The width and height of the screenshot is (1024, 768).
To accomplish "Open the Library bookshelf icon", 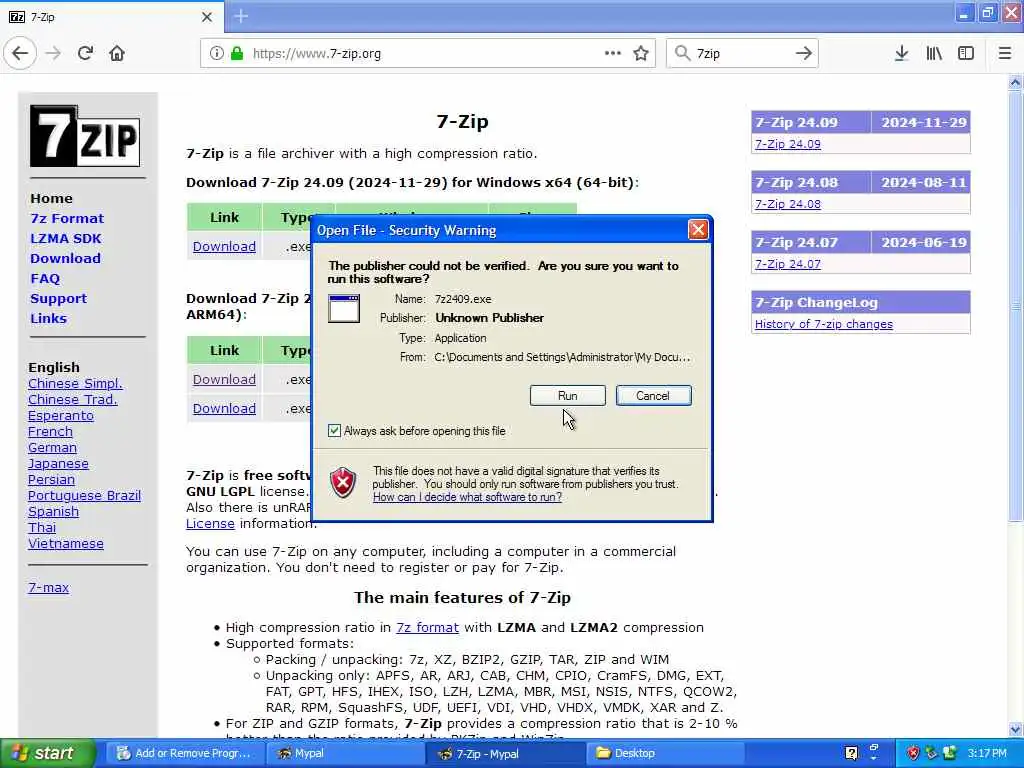I will click(934, 53).
